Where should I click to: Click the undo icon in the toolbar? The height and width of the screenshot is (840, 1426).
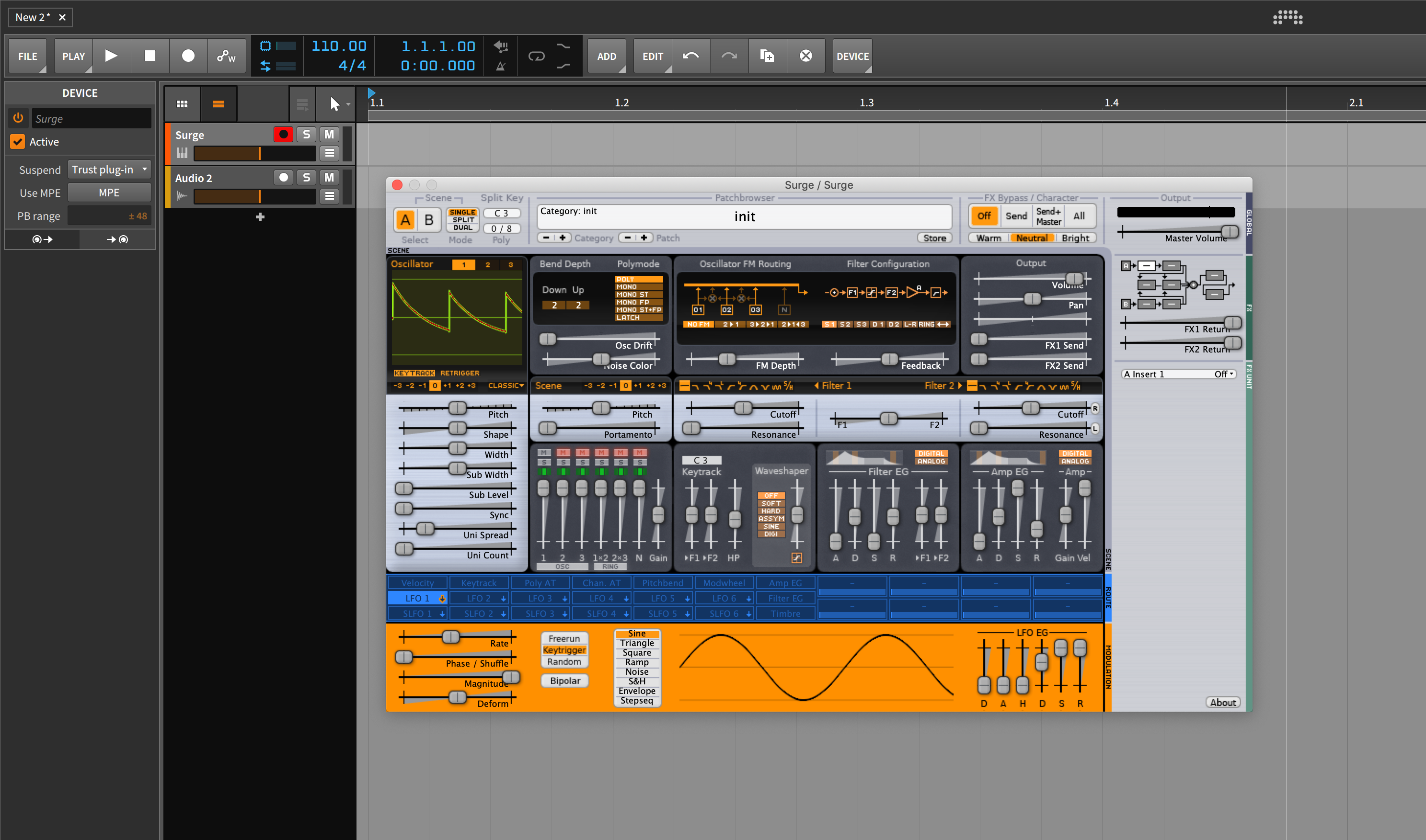pos(691,56)
